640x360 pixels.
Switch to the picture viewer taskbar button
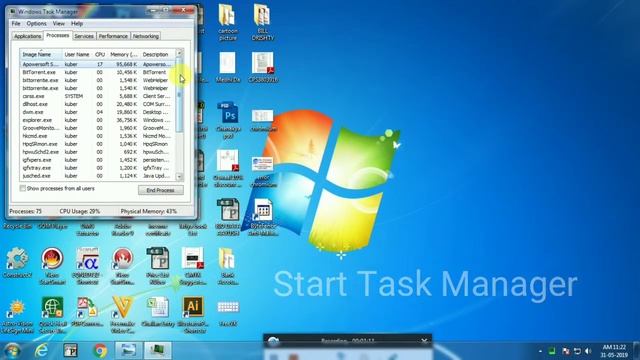pyautogui.click(x=129, y=351)
